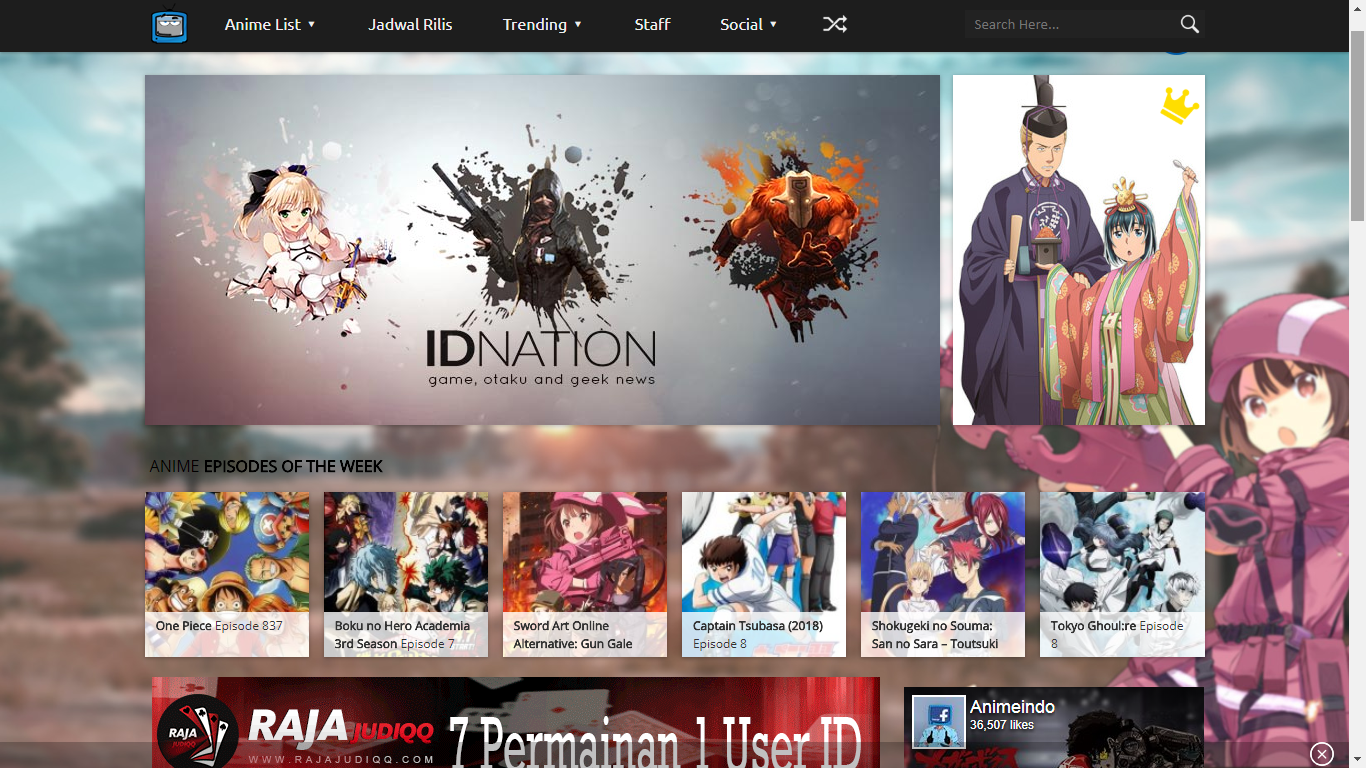Open Boku no Hero Academia 3rd Season card
This screenshot has width=1366, height=768.
click(x=406, y=574)
